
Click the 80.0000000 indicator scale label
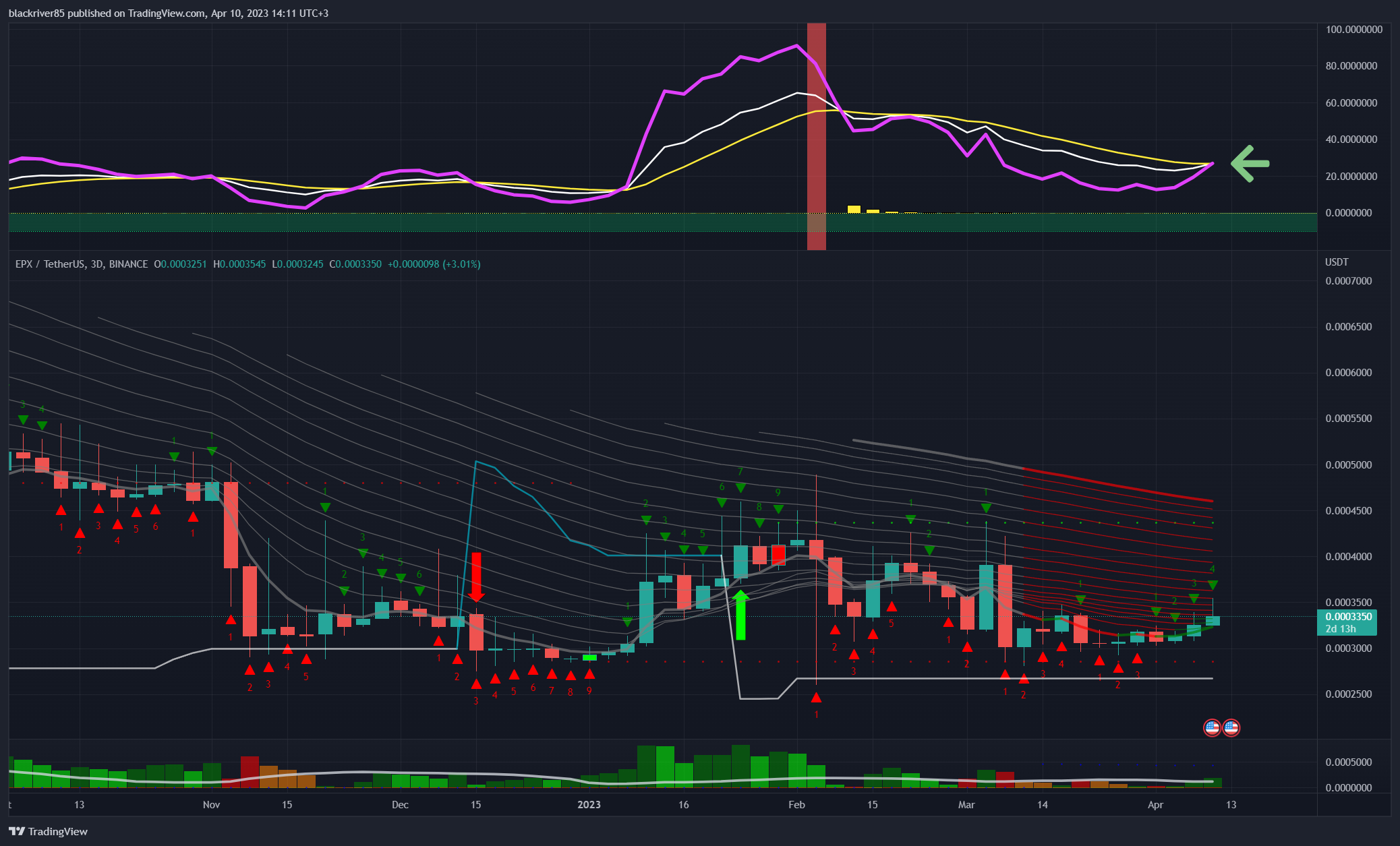[1351, 66]
